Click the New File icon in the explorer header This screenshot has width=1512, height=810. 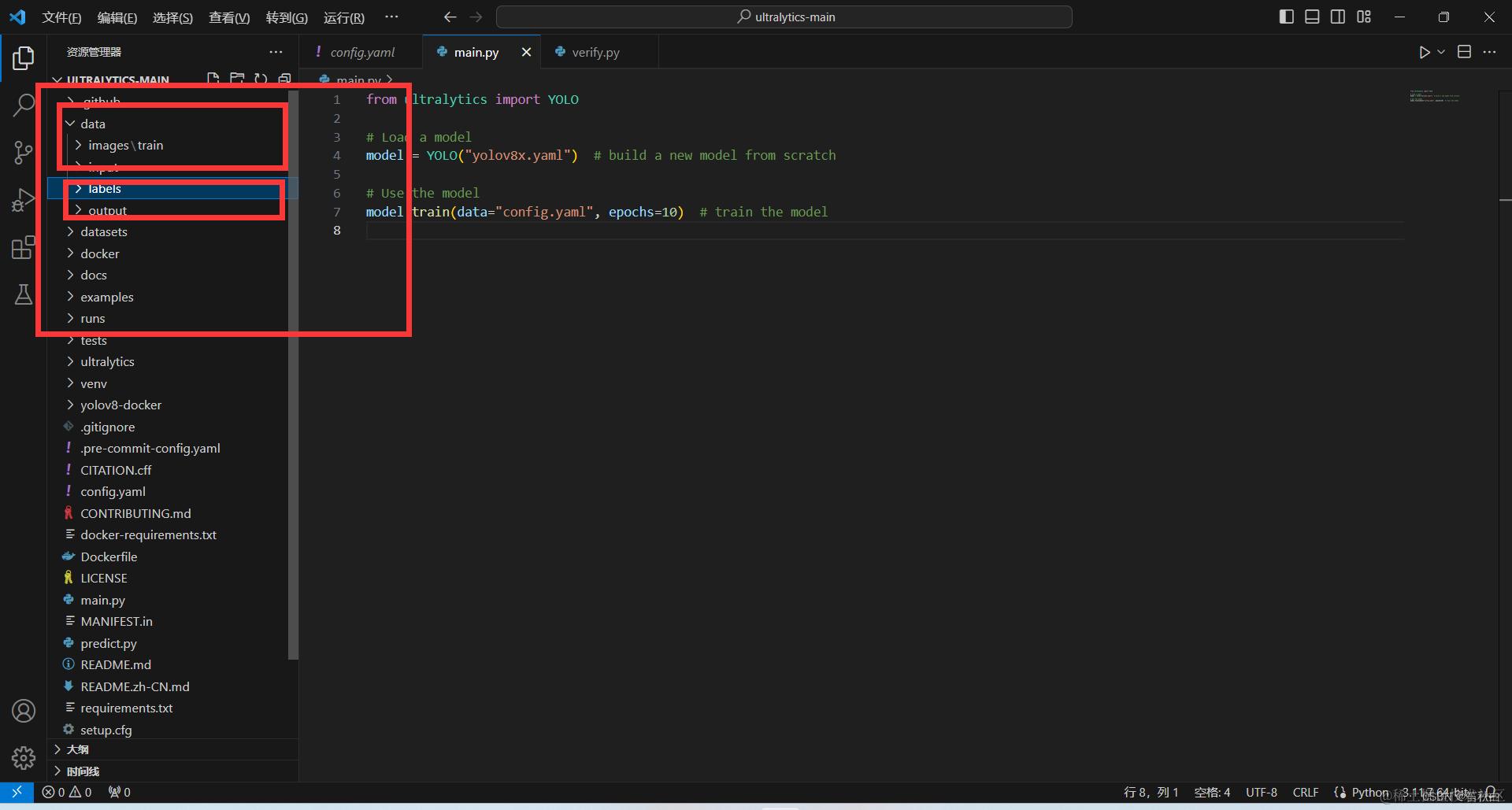pos(213,79)
